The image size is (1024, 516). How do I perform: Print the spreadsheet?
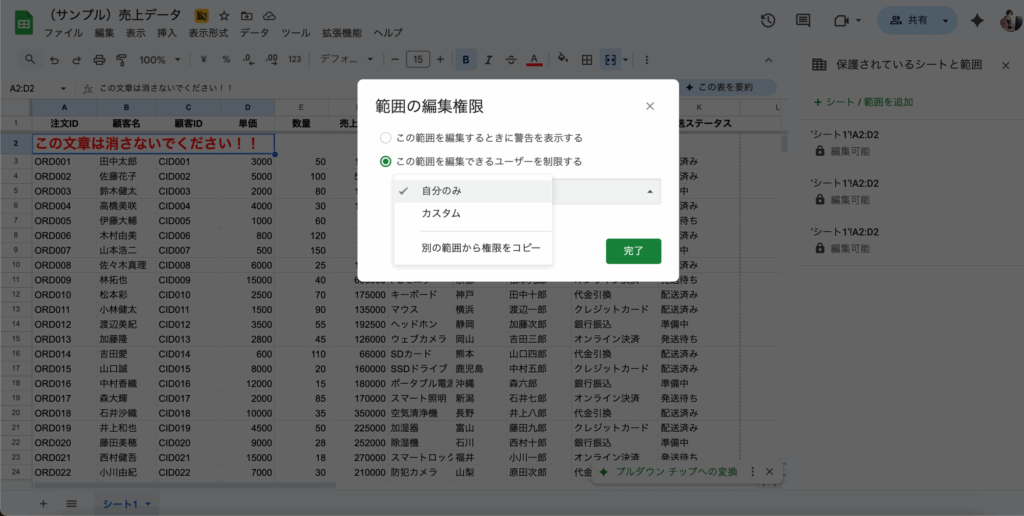pos(99,59)
